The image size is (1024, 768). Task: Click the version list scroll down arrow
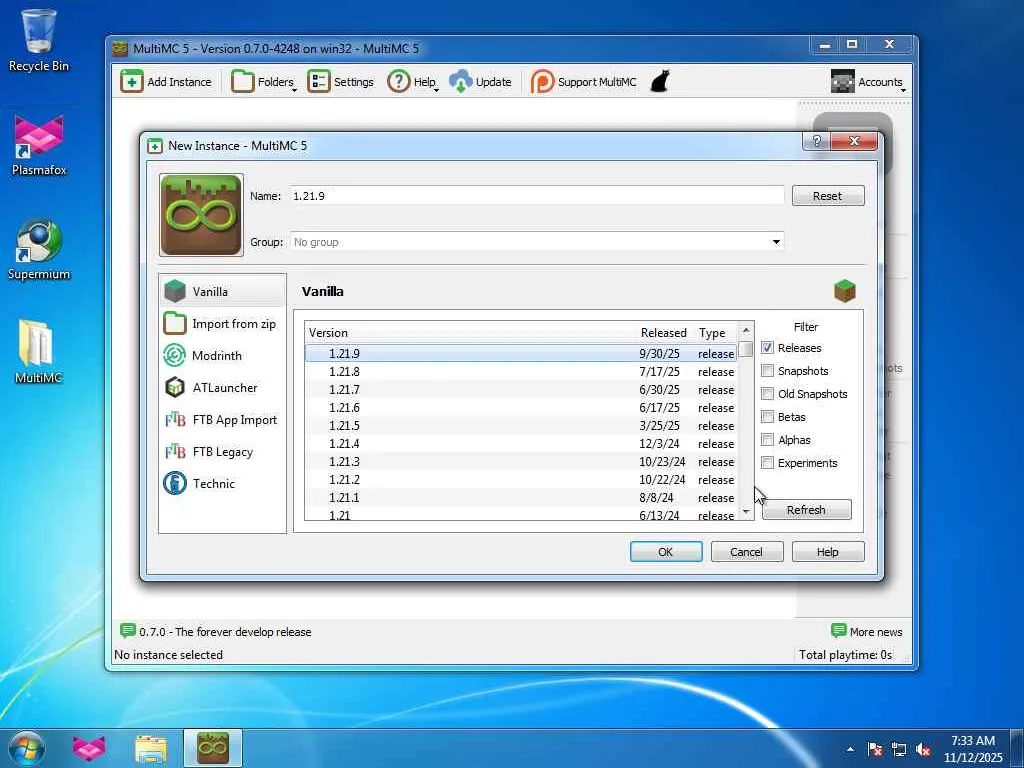click(746, 512)
